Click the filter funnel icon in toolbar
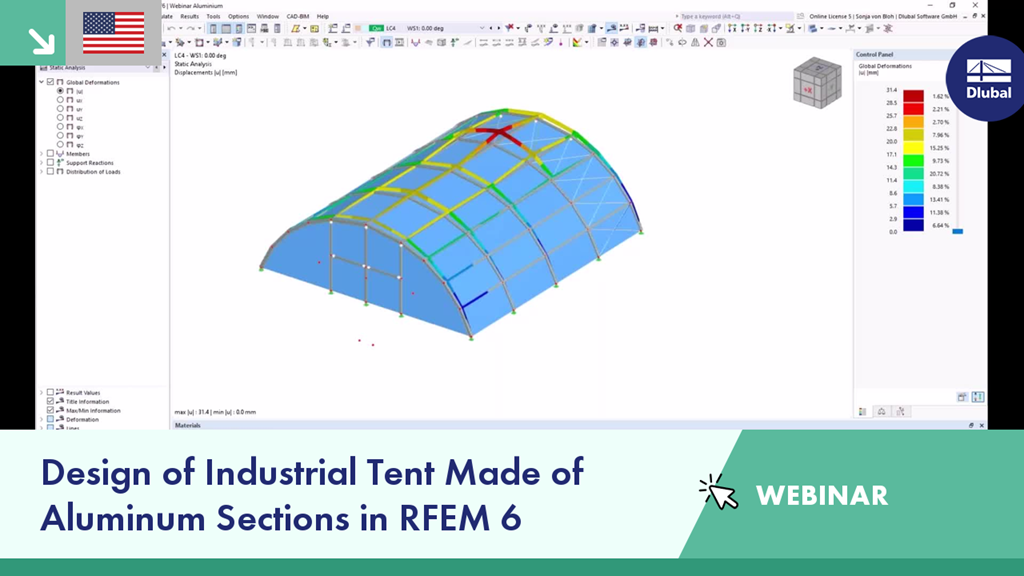1024x576 pixels. 370,42
